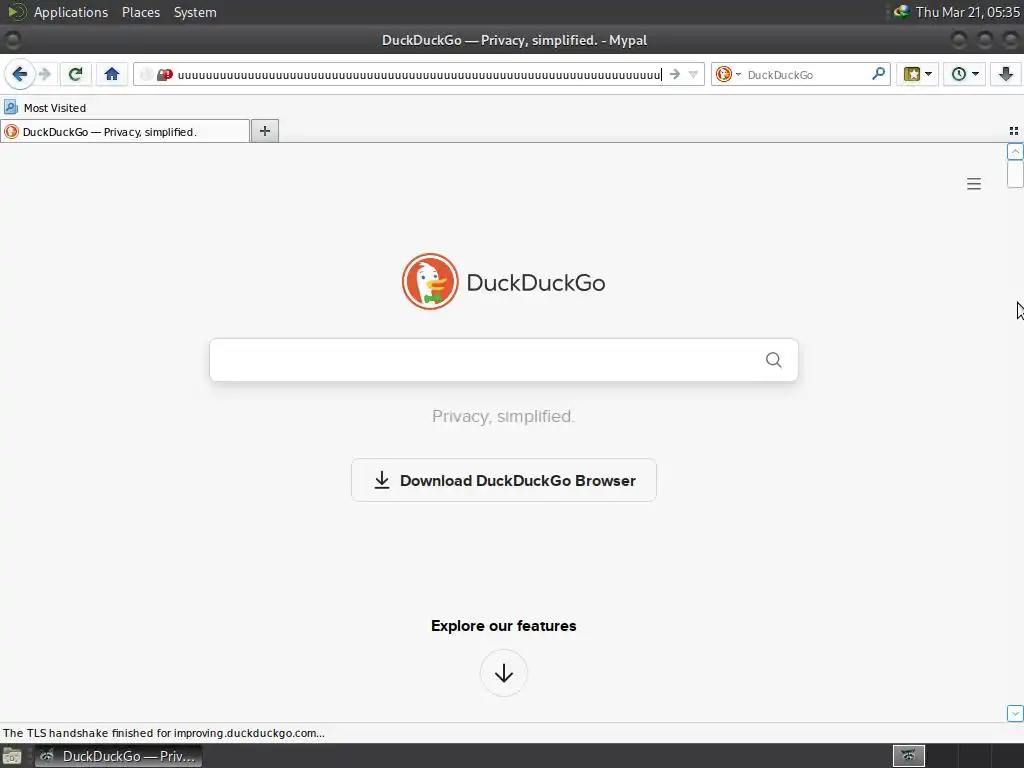Click the address bar URL text
This screenshot has width=1024, height=768.
[419, 75]
